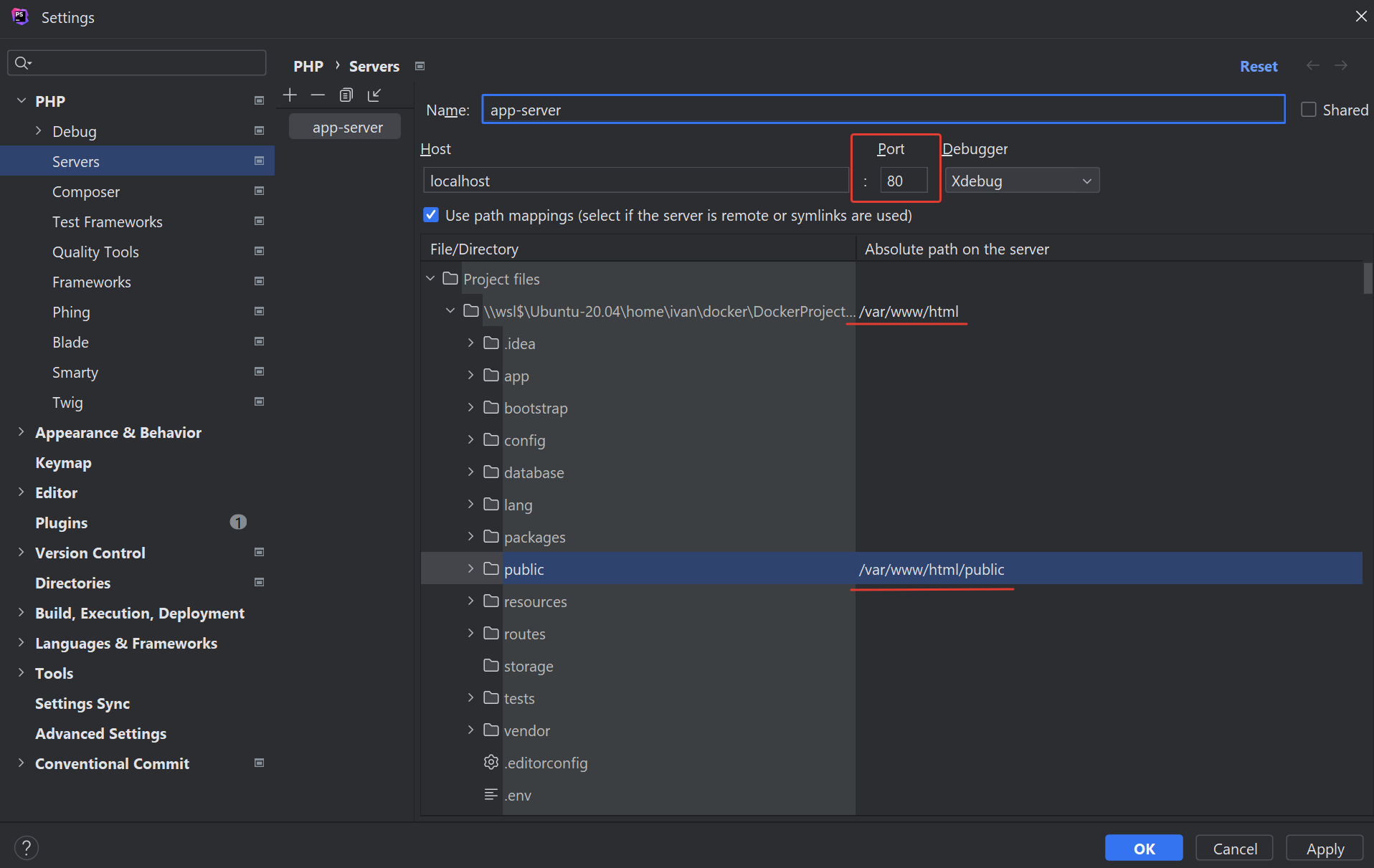
Task: Collapse the PHP settings section
Action: point(22,101)
